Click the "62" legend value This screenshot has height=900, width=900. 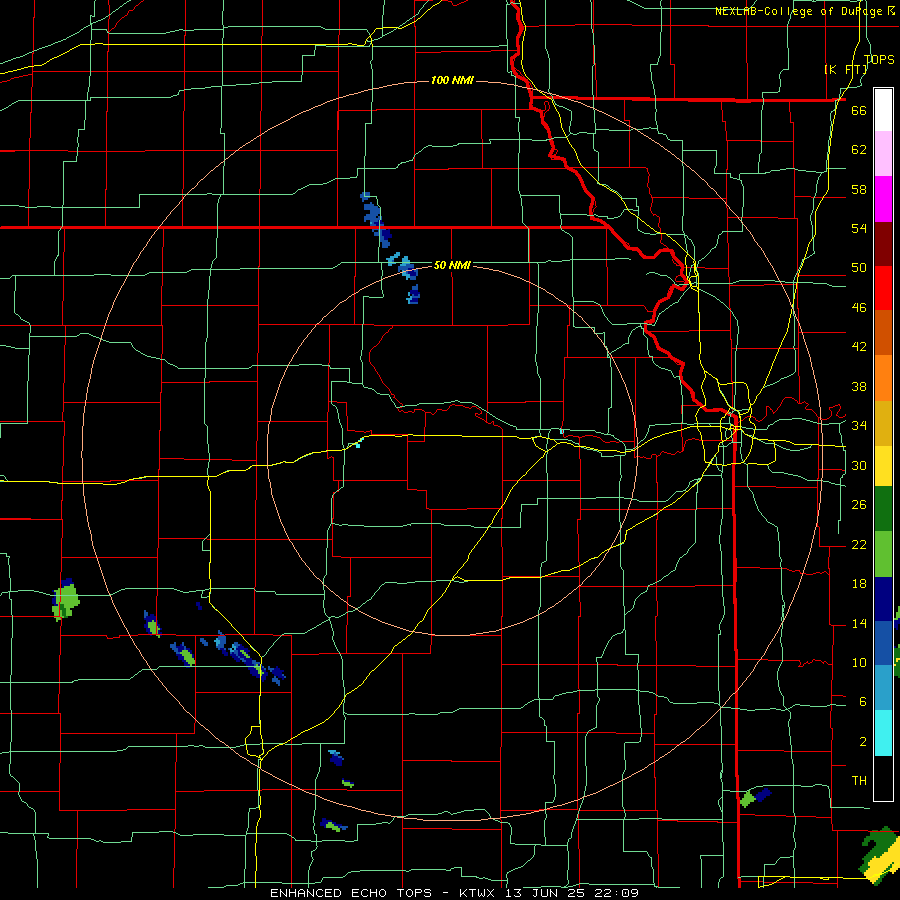(x=859, y=150)
